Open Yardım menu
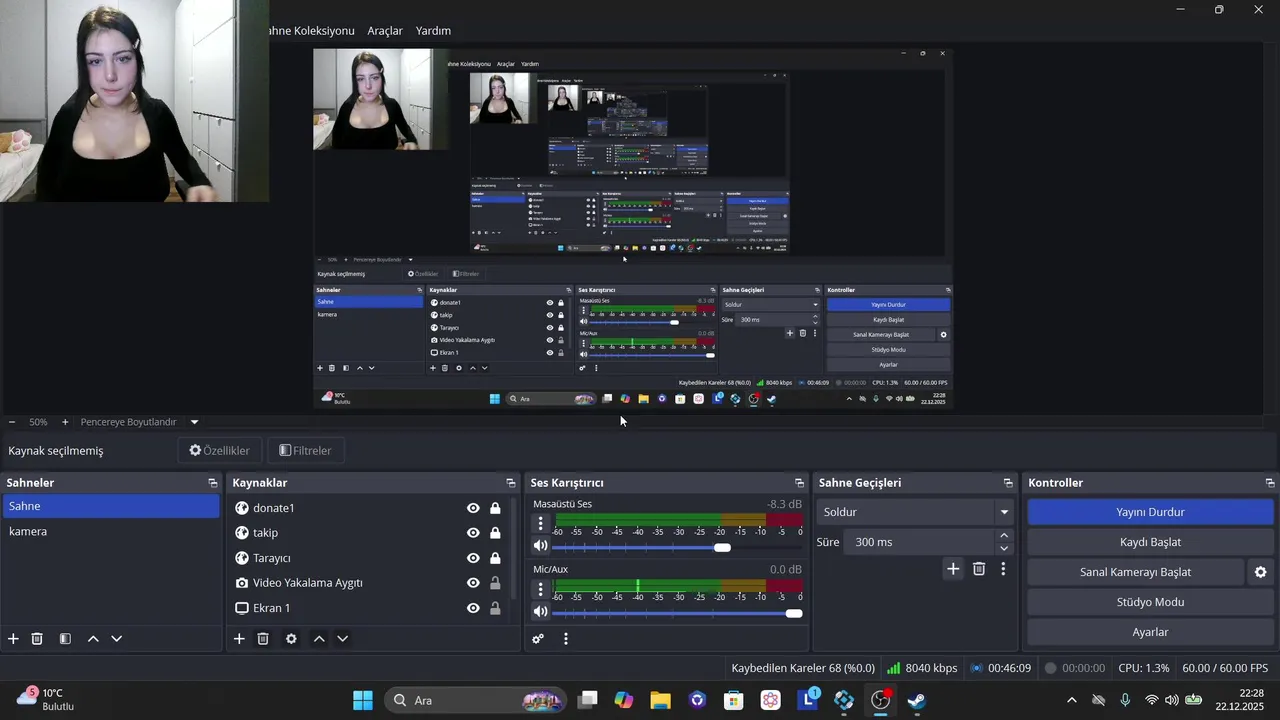The image size is (1280, 720). 433,31
